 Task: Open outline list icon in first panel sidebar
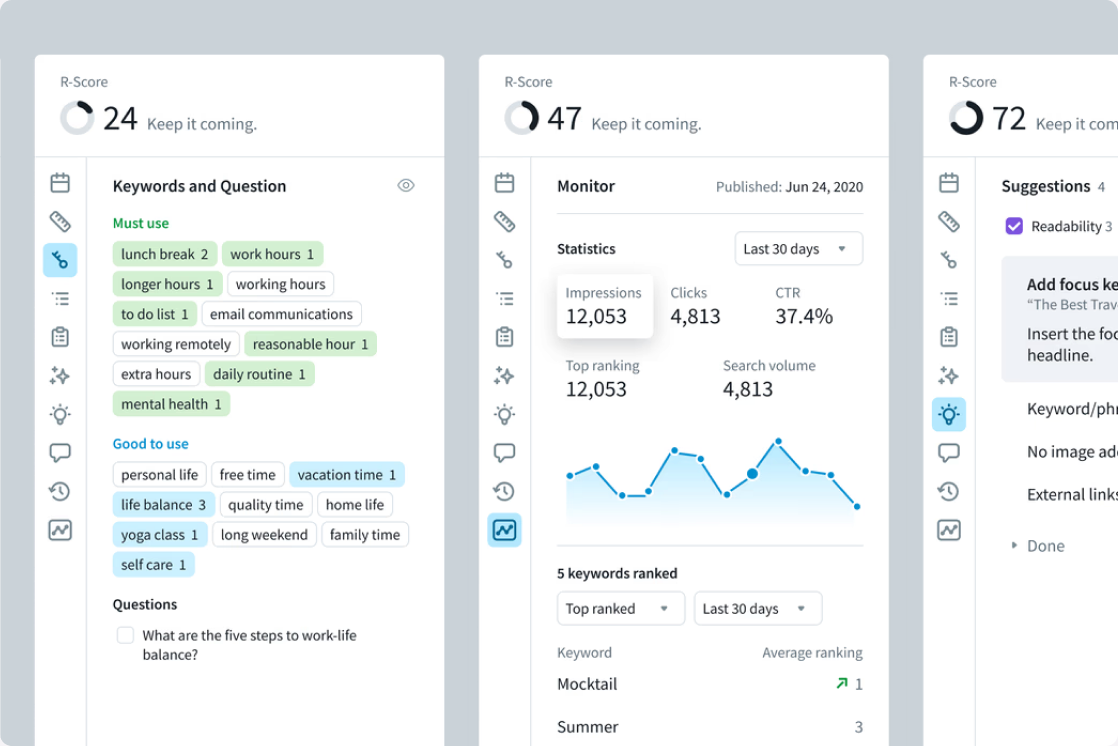tap(60, 299)
